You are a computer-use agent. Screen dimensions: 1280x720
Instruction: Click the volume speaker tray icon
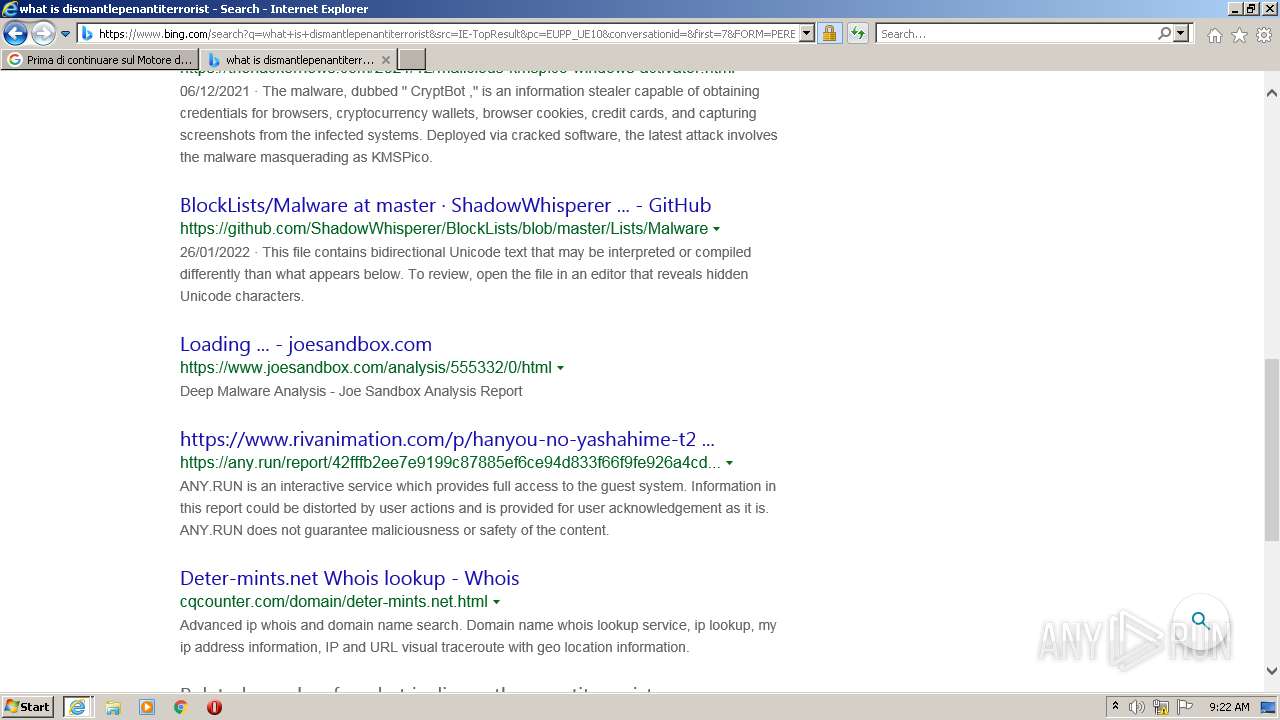coord(1137,707)
